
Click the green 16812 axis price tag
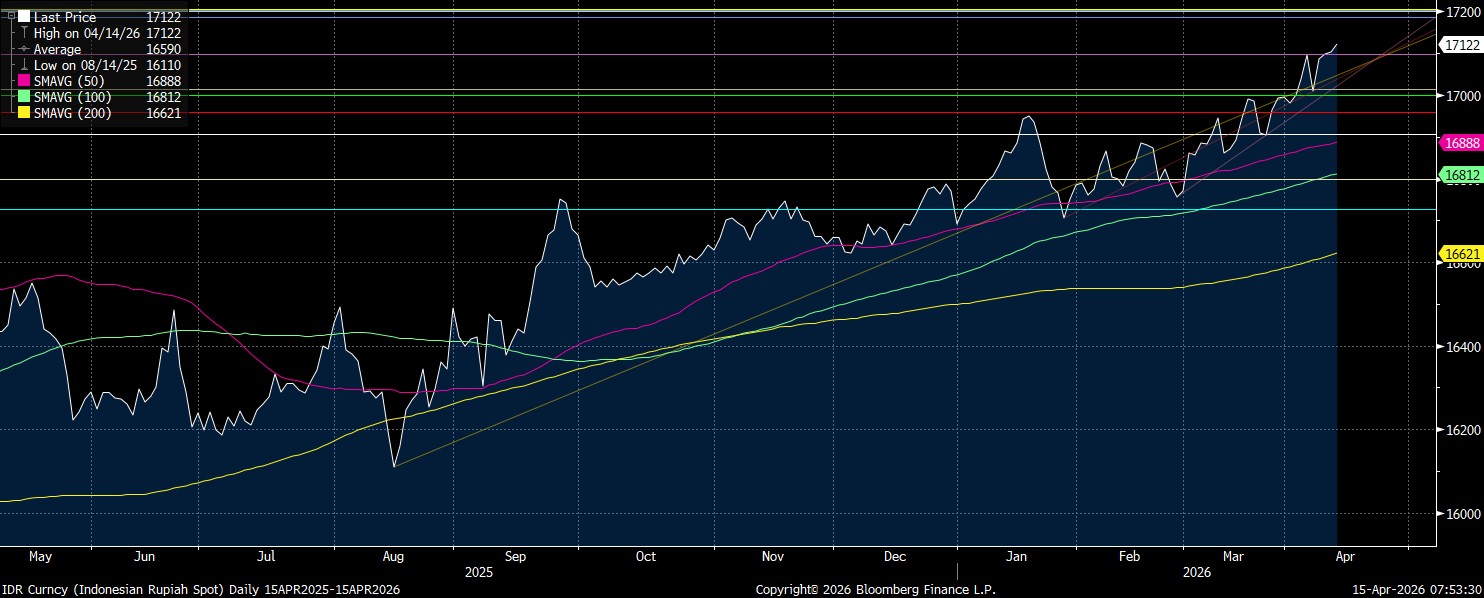tap(1461, 175)
